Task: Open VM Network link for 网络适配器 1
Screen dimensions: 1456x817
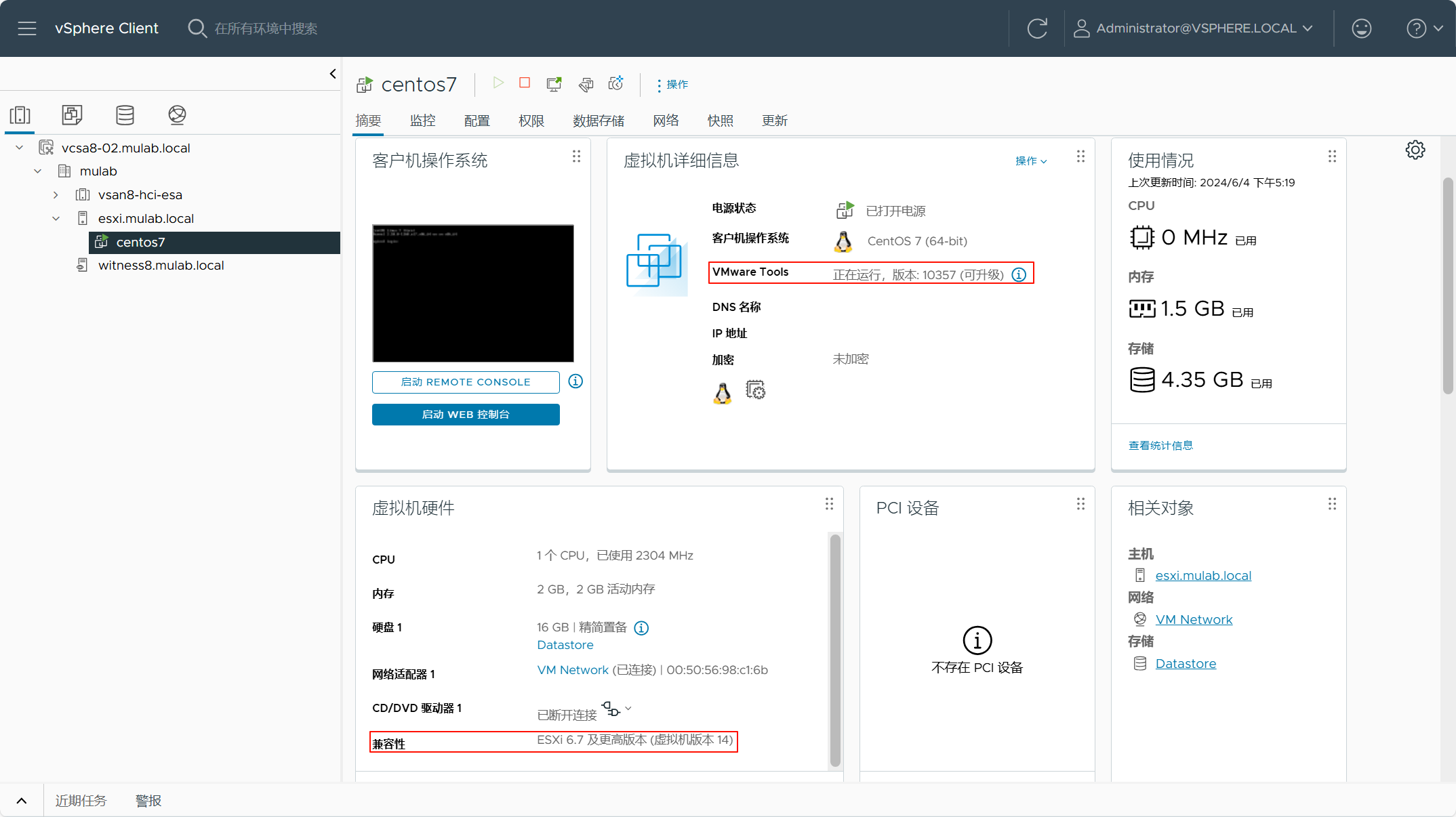Action: pyautogui.click(x=573, y=671)
